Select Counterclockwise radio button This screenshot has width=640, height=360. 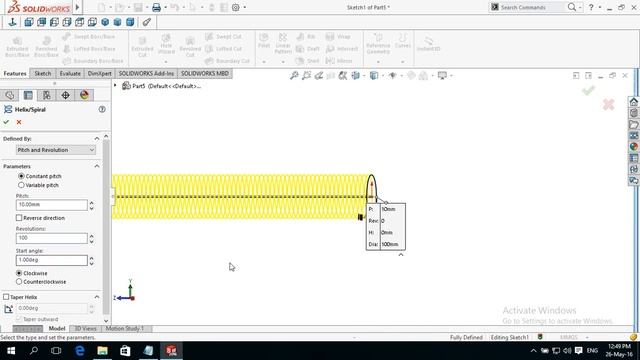click(x=19, y=282)
